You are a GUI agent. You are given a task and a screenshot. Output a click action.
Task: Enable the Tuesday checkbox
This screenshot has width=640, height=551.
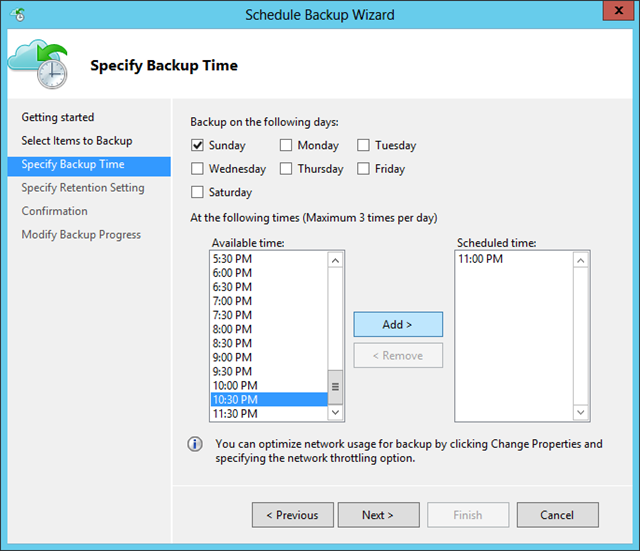point(363,145)
